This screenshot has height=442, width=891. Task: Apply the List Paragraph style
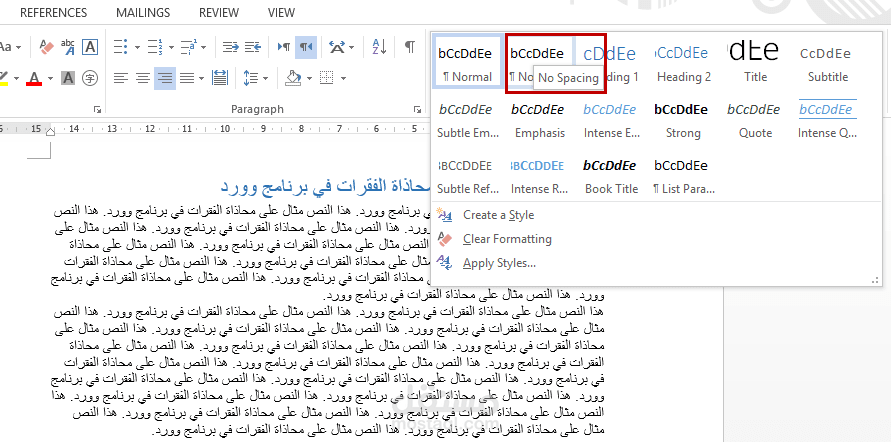click(x=683, y=176)
